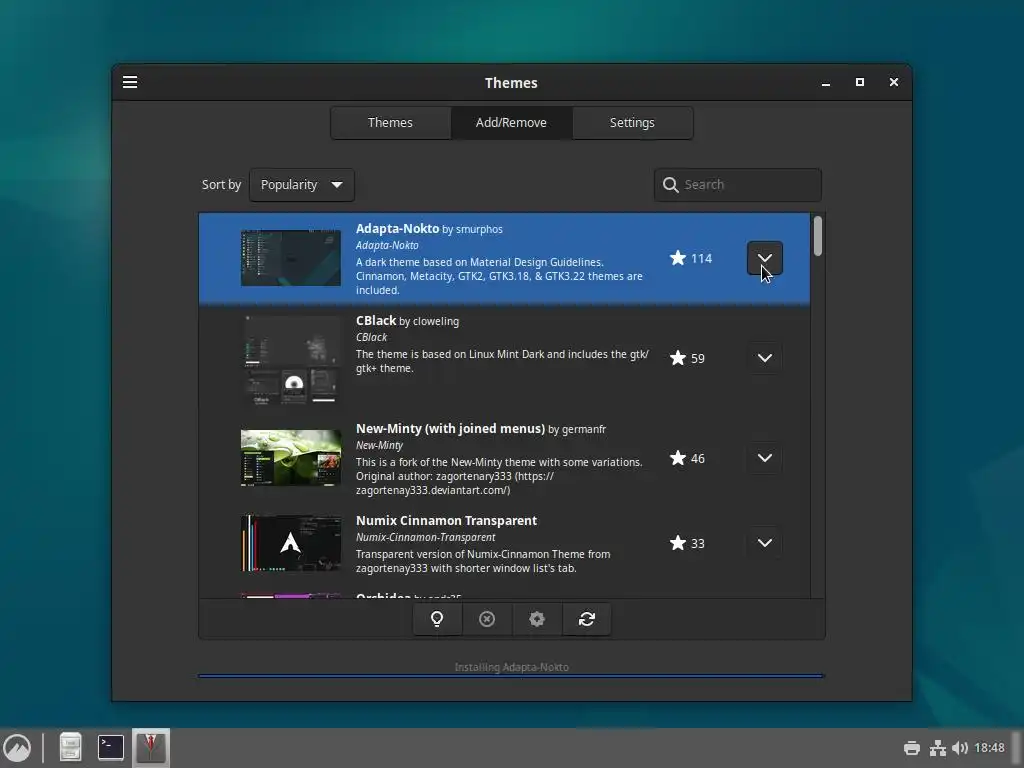Click the "Sort by" label
Image resolution: width=1024 pixels, height=768 pixels.
pyautogui.click(x=221, y=185)
